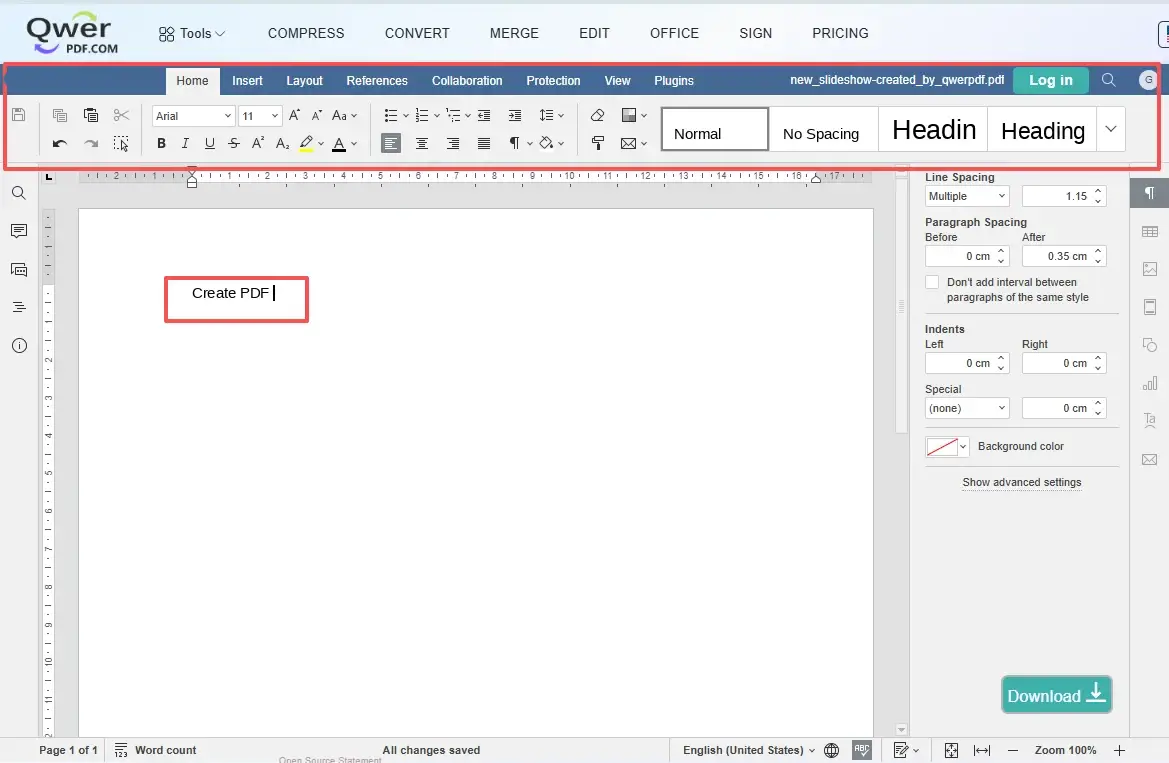The width and height of the screenshot is (1169, 763).
Task: Open the Change case Aa dropdown
Action: (344, 116)
